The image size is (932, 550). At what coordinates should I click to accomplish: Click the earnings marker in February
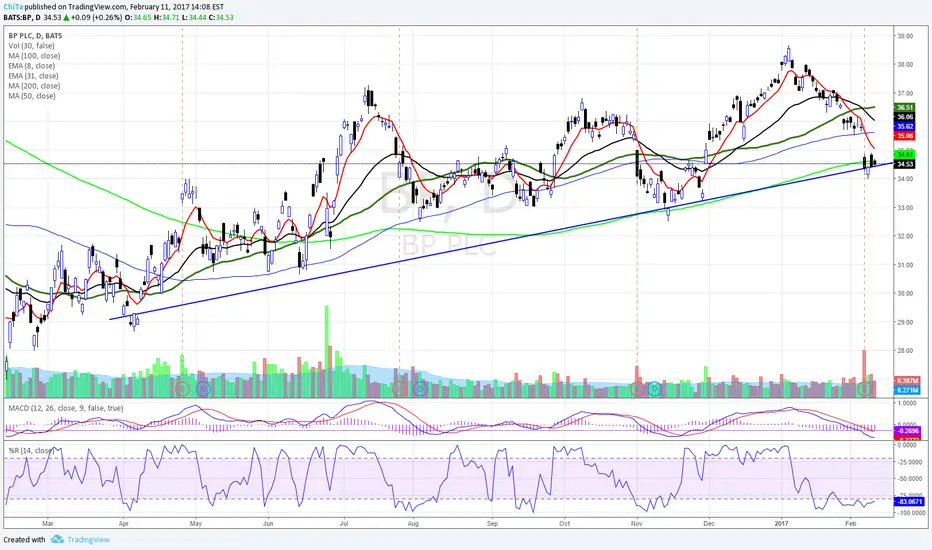point(865,389)
